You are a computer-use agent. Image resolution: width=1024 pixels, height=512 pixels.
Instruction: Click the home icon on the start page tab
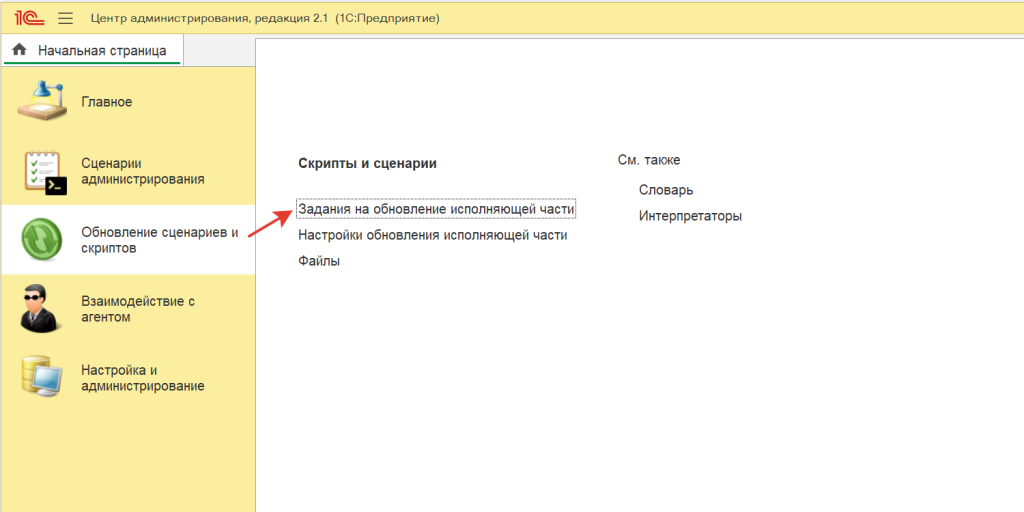pos(19,50)
